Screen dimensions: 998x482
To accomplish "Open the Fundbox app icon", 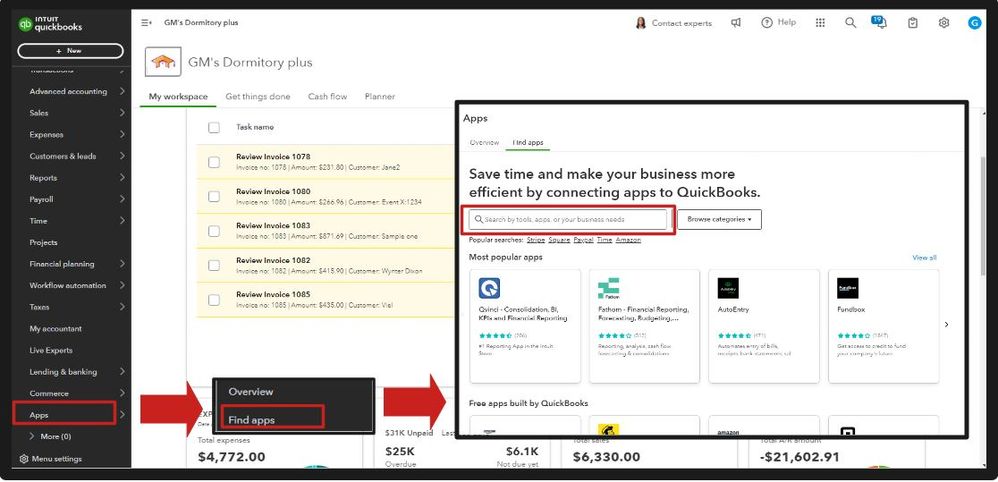I will 848,288.
